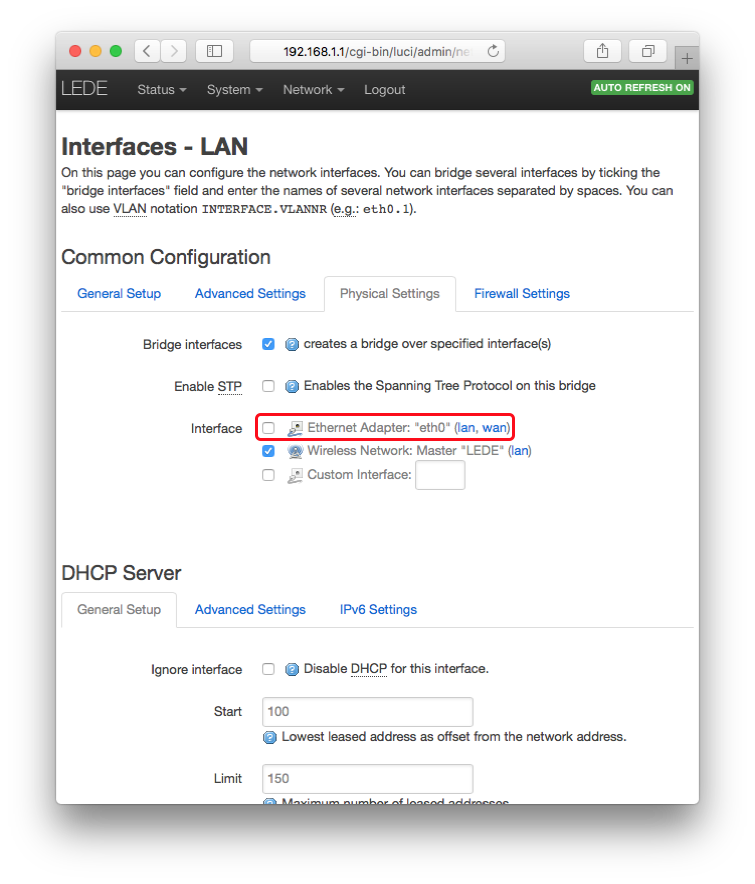The height and width of the screenshot is (884, 755).
Task: Reload the page via refresh icon
Action: (x=493, y=51)
